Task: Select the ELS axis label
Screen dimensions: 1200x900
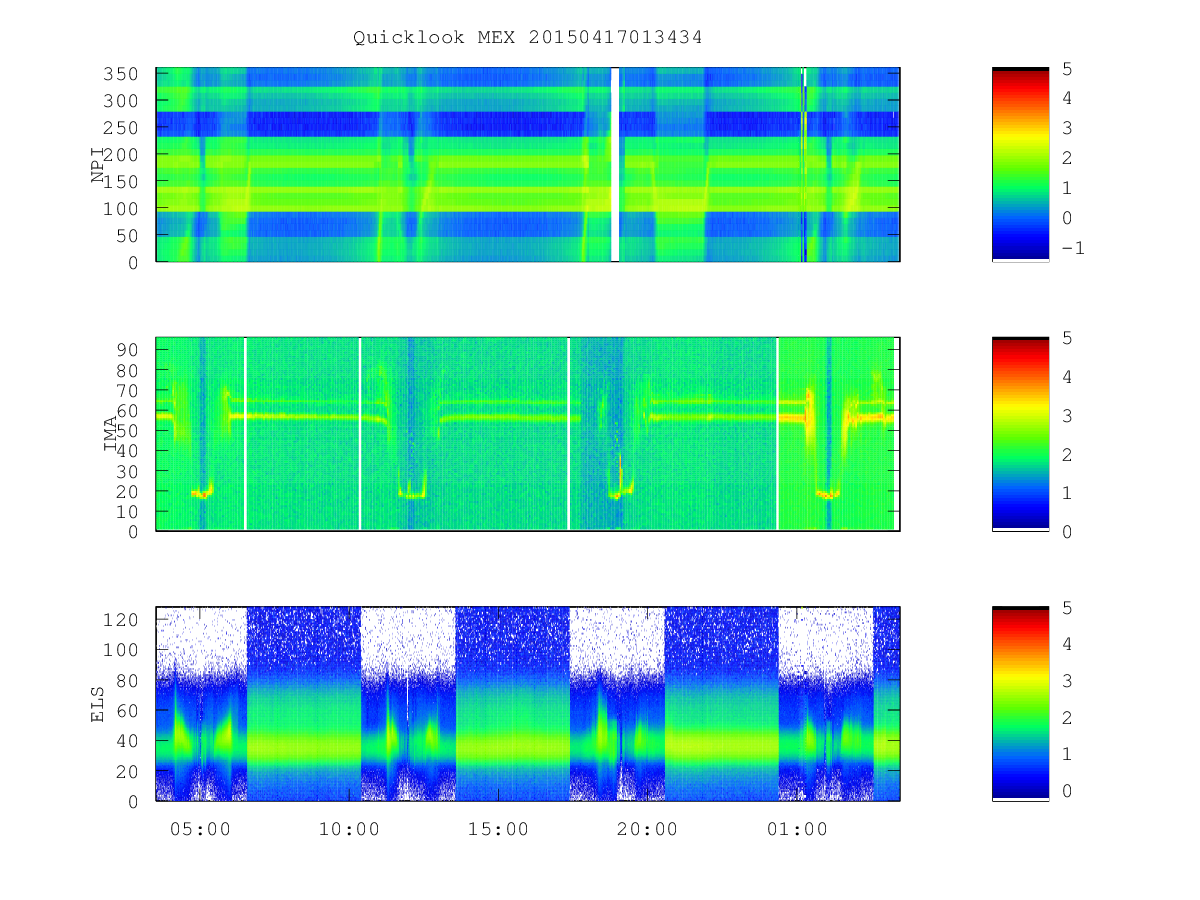Action: 98,704
